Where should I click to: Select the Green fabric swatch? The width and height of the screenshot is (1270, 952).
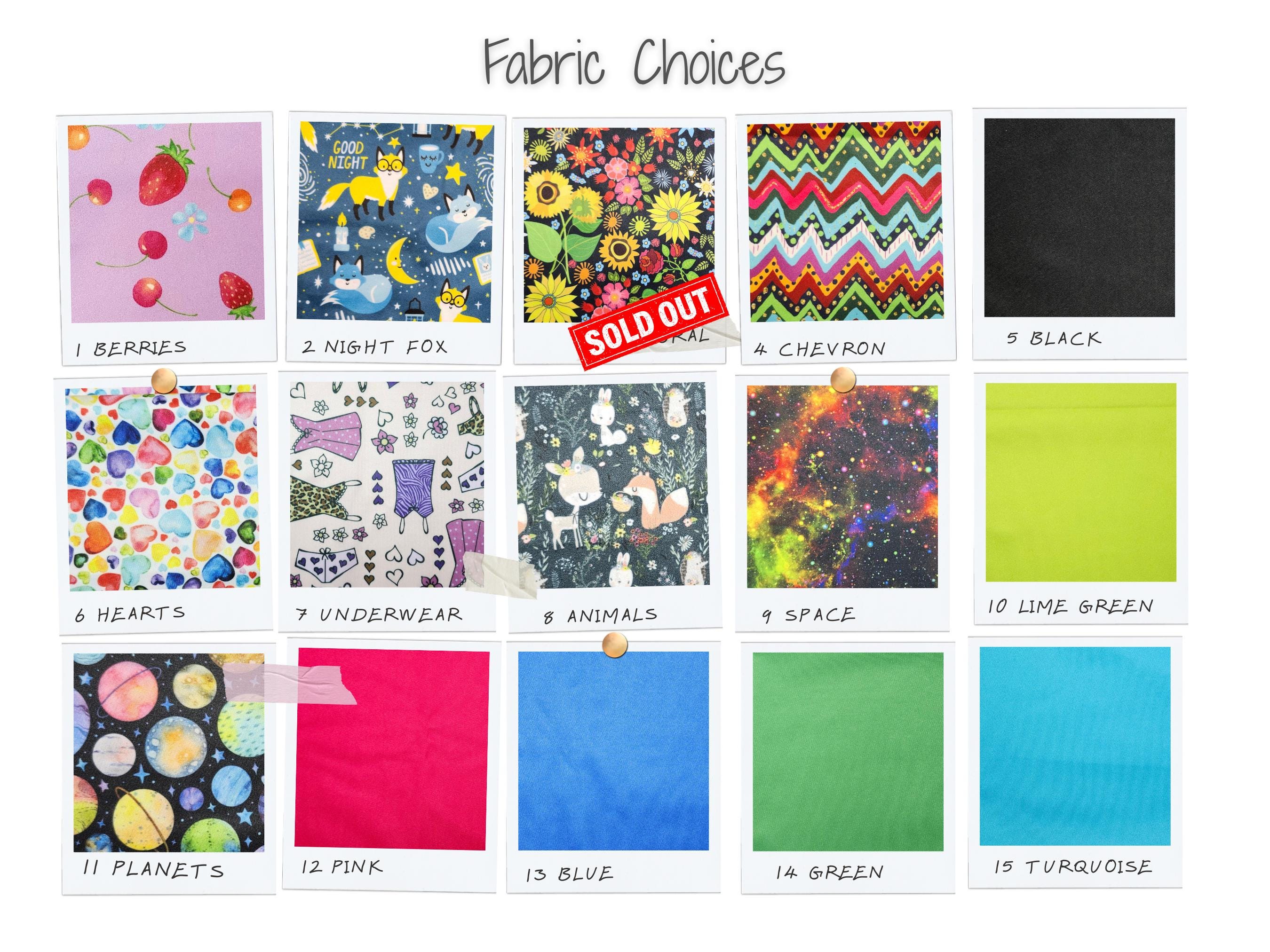tap(848, 752)
